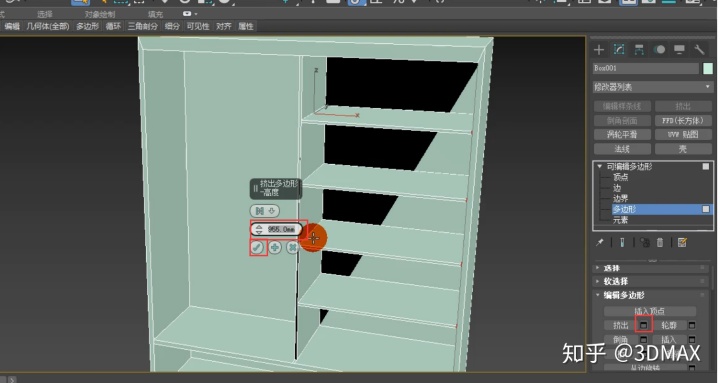Click the Pin Stack icon

click(600, 242)
